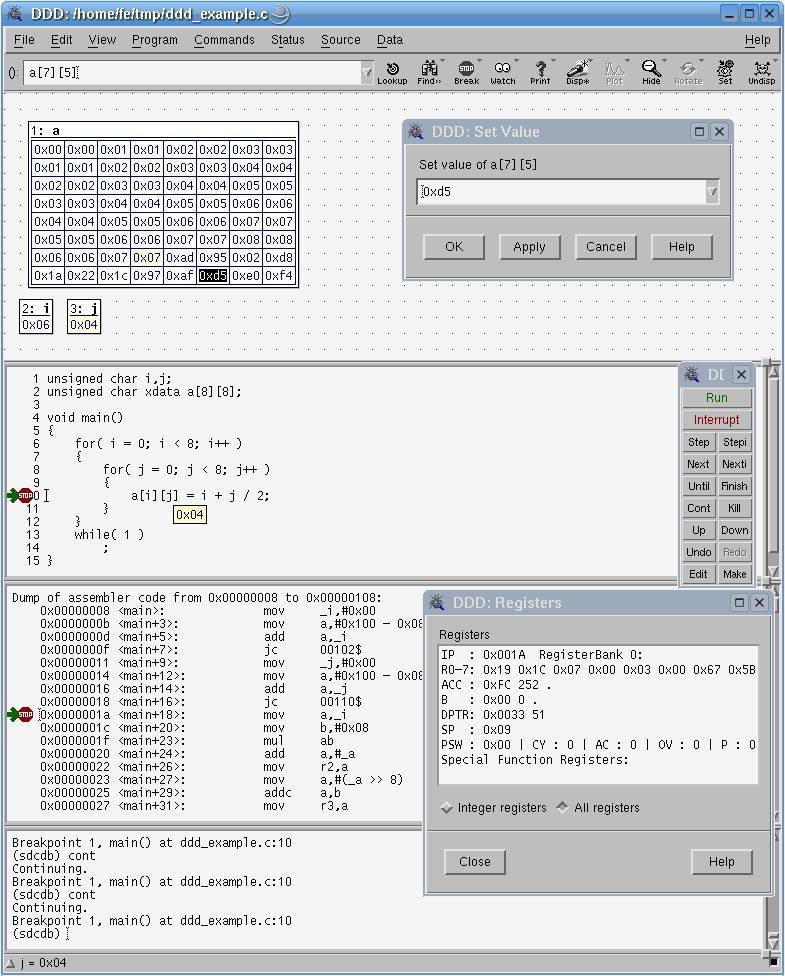Click the main DDD window bug icon

(x=14, y=13)
